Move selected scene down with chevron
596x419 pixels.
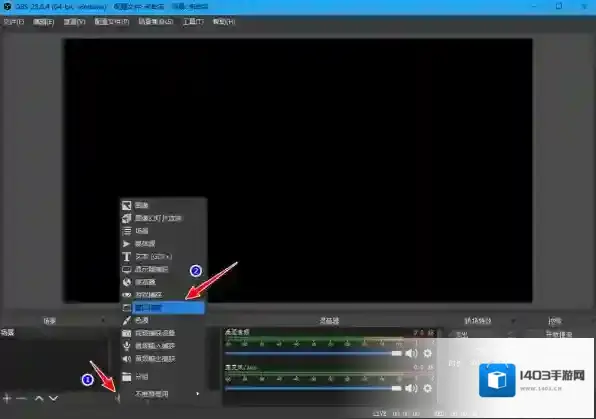54,398
